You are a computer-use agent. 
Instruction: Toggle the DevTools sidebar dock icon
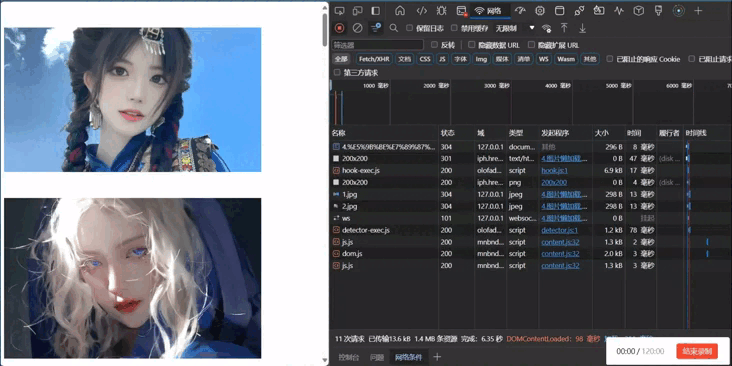point(375,11)
